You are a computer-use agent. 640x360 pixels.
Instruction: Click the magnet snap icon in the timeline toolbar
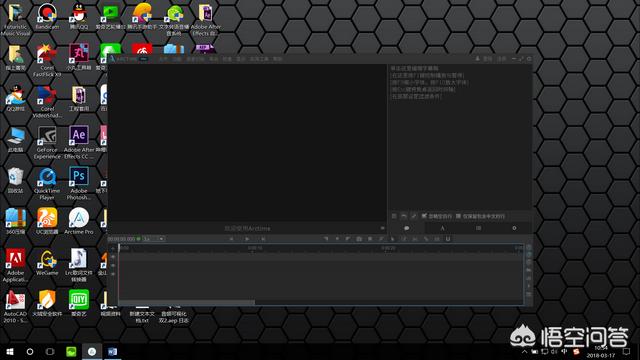pyautogui.click(x=448, y=239)
